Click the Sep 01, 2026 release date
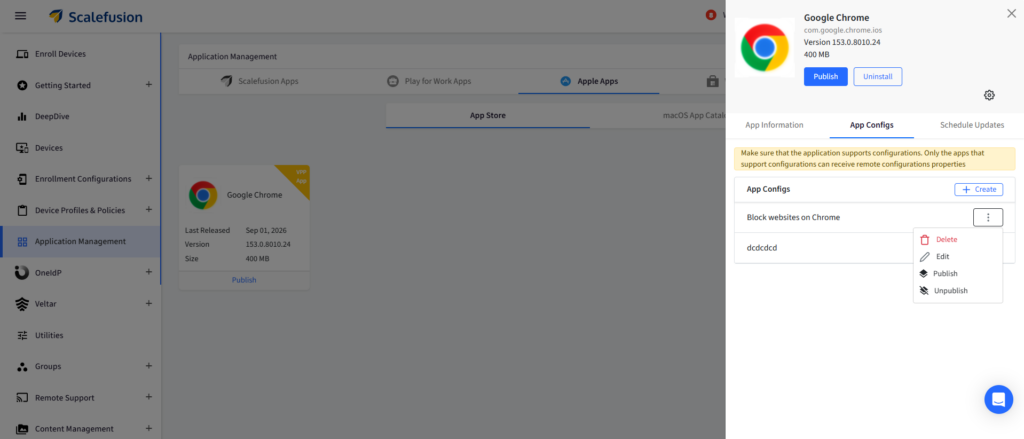Viewport: 1024px width, 439px height. point(266,231)
